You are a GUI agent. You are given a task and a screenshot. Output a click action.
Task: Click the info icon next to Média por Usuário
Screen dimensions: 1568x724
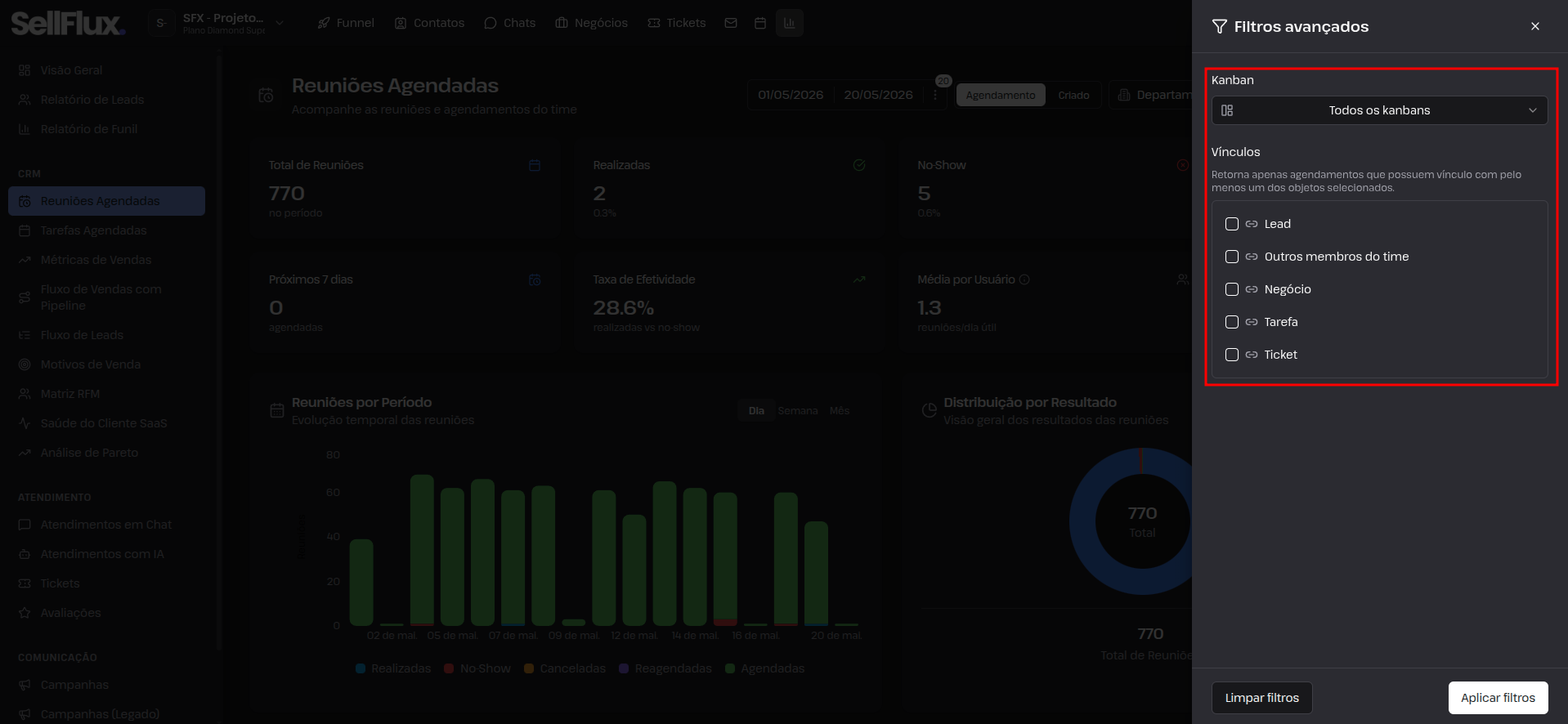pyautogui.click(x=1024, y=279)
